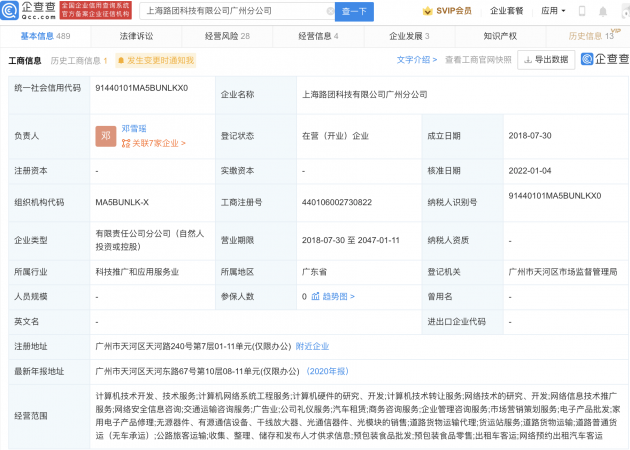Select 历史工商信息 section tab

(x=79, y=61)
